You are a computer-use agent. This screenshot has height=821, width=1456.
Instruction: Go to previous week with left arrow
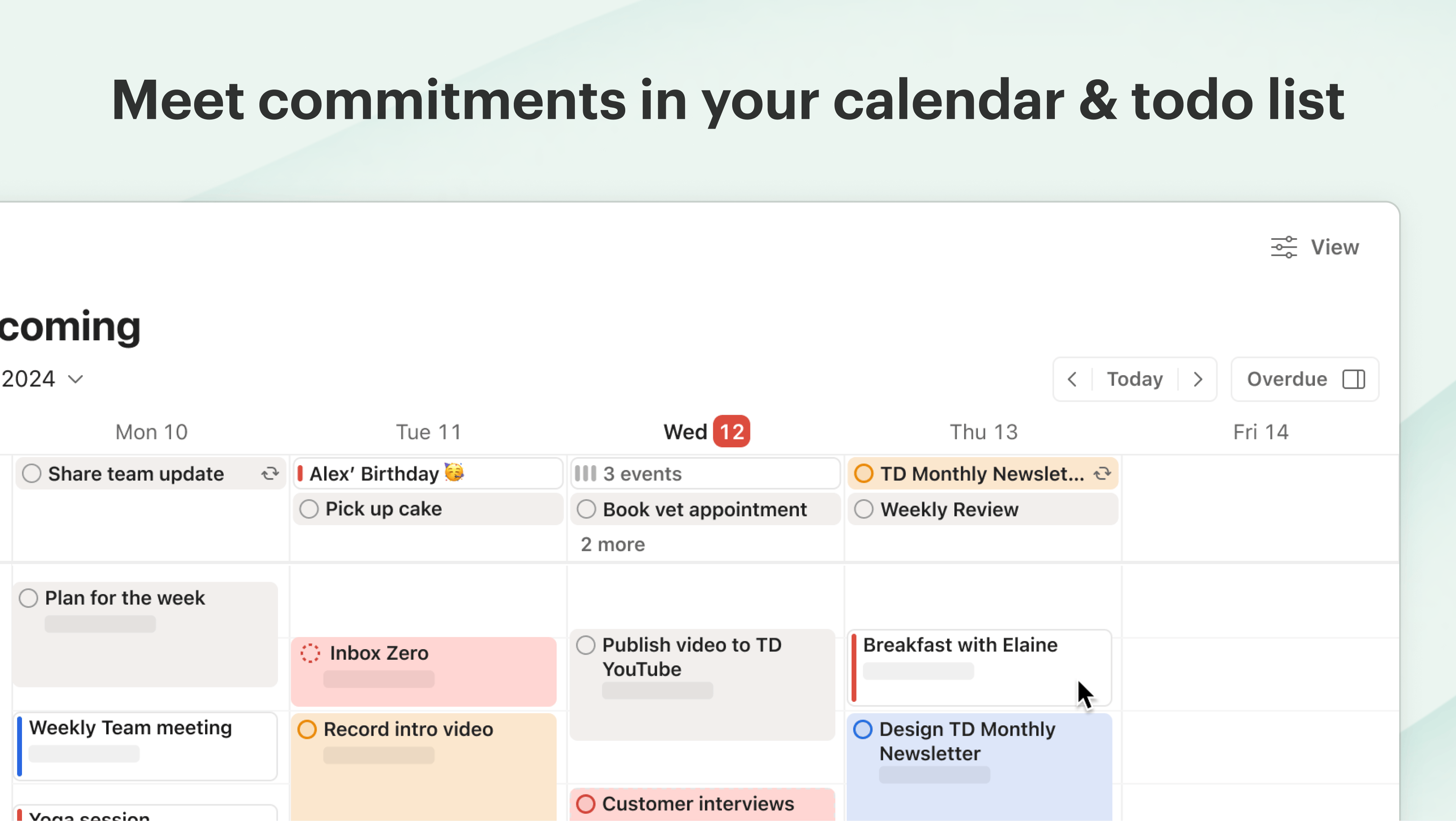click(x=1072, y=379)
